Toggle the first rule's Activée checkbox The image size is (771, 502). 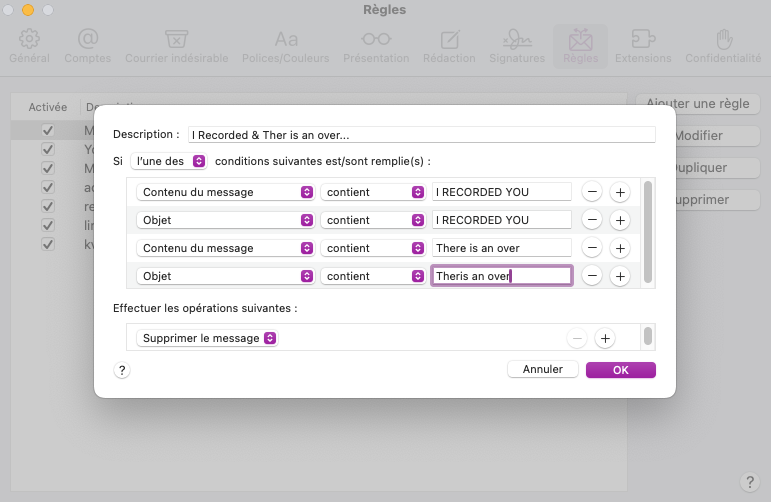(x=47, y=131)
